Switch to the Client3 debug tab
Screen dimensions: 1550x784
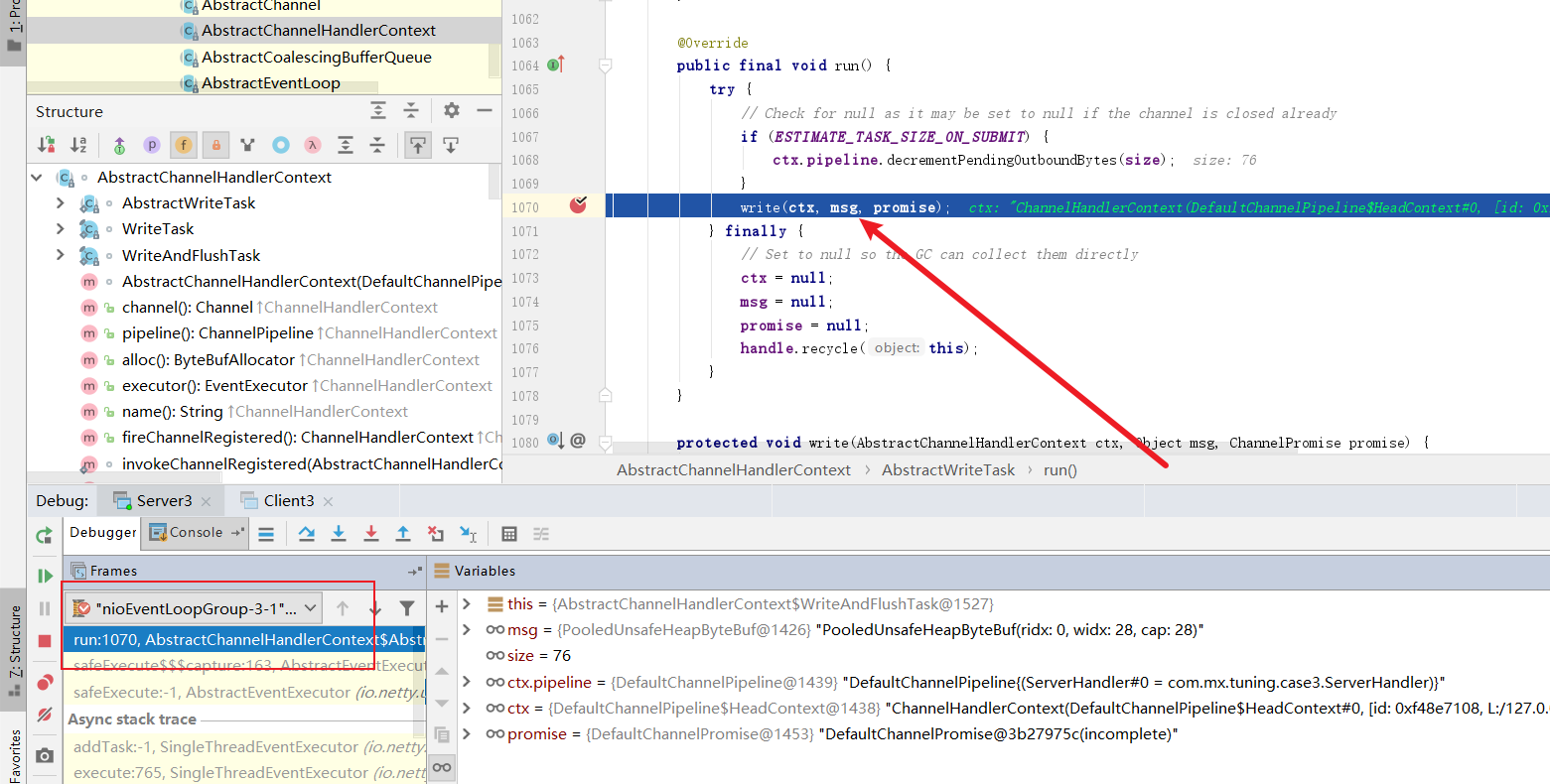(x=288, y=501)
